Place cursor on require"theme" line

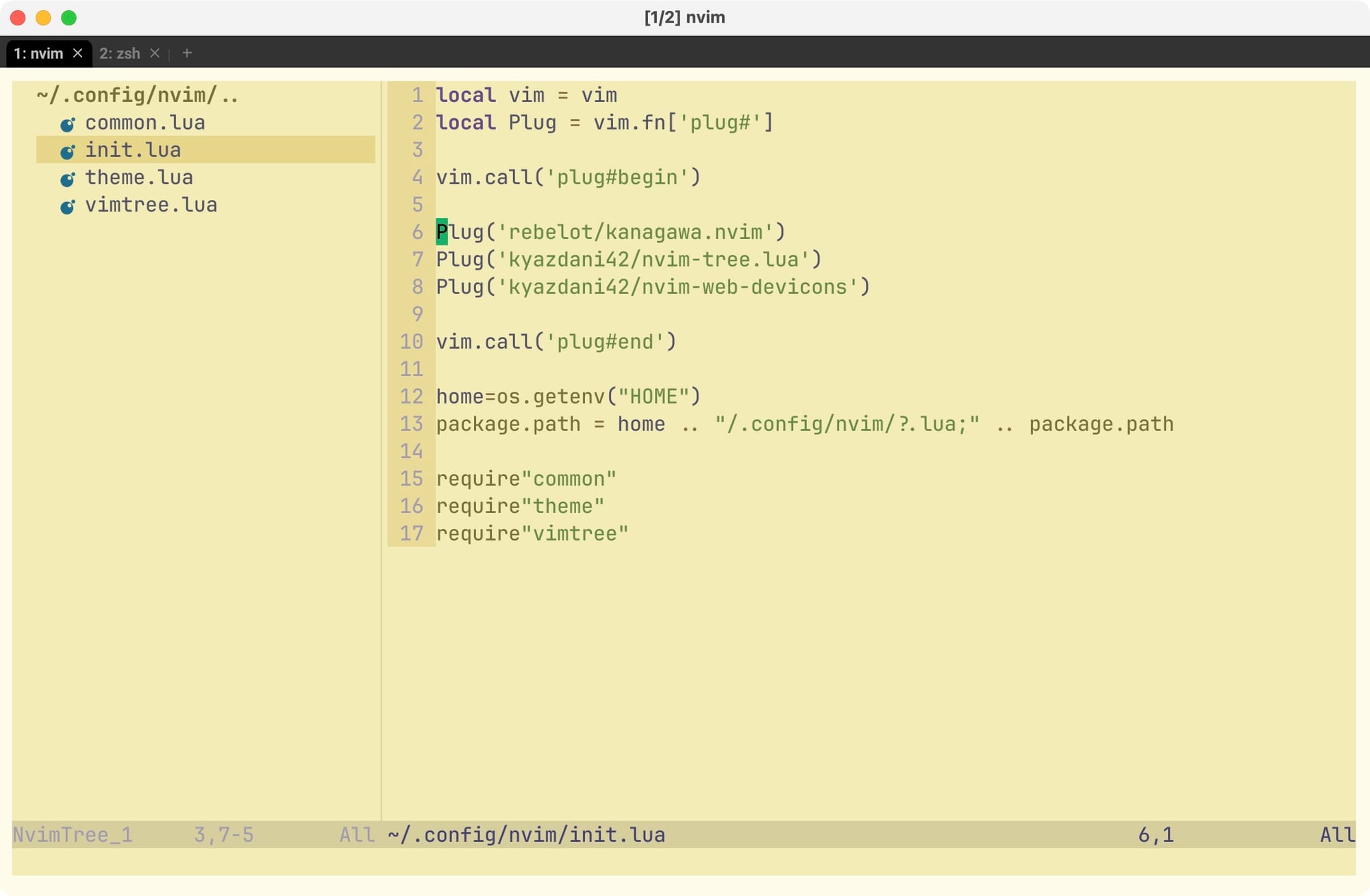coord(520,506)
